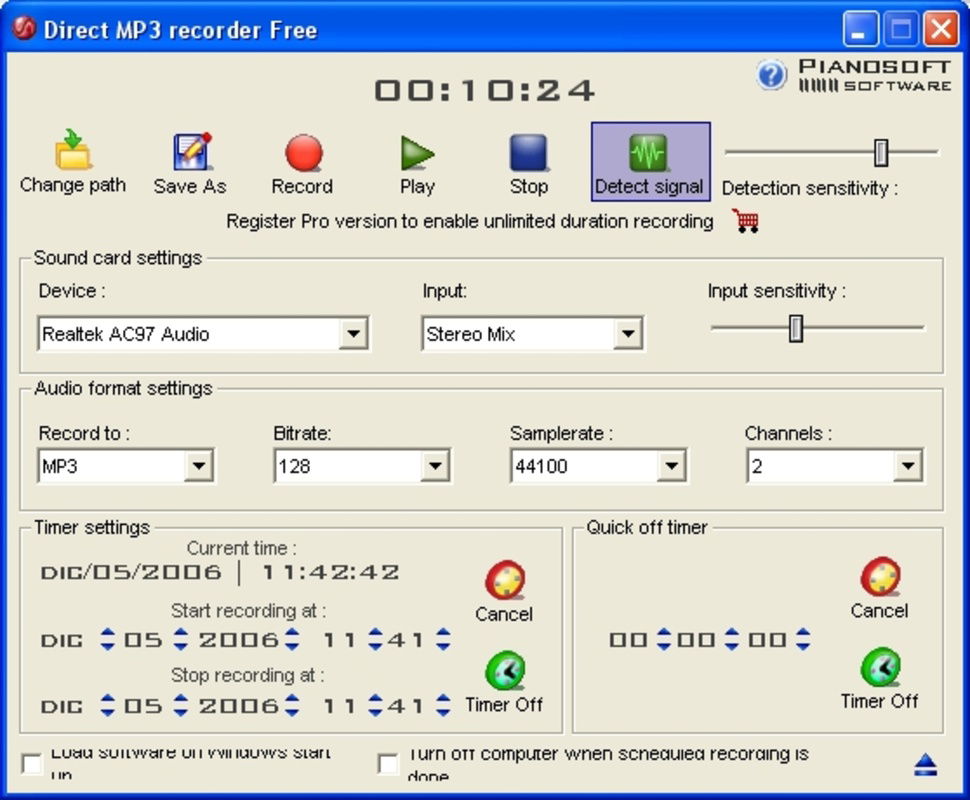
Task: Click the 00:10:24 recording time display
Action: [484, 90]
